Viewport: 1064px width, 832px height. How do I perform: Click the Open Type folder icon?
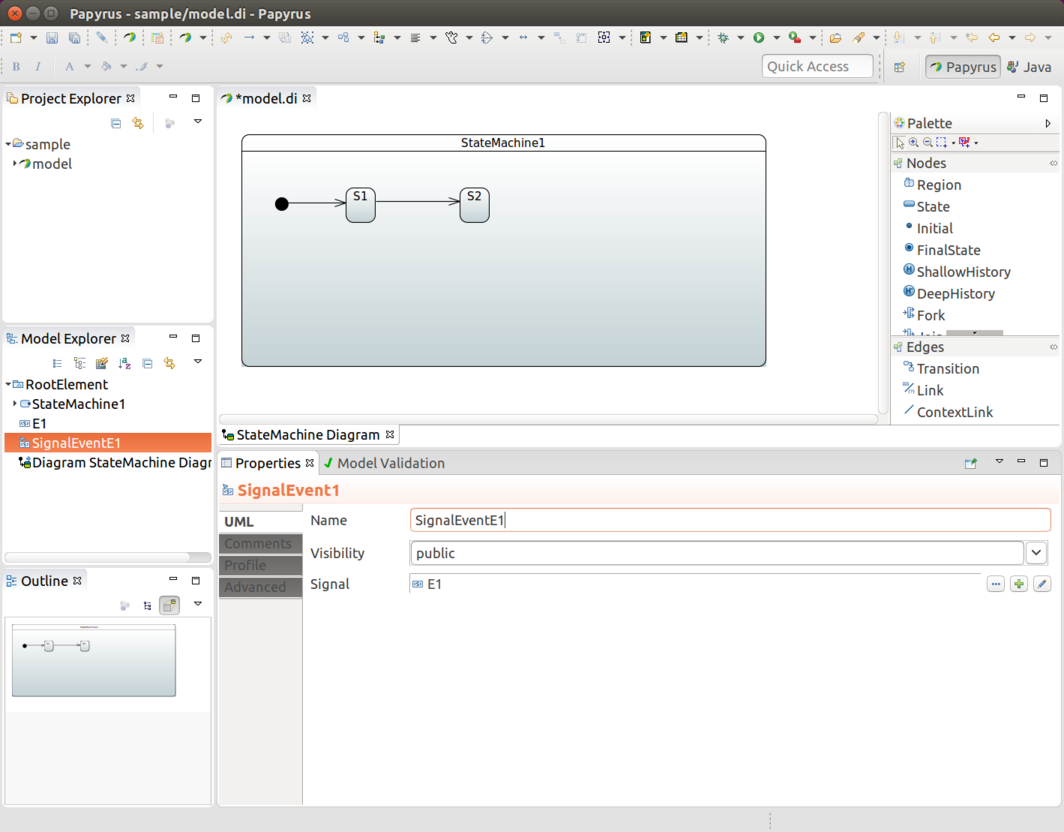click(835, 38)
